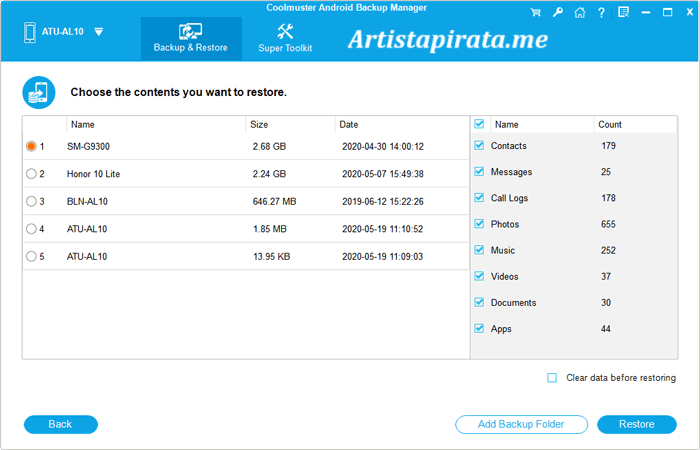This screenshot has width=700, height=450.
Task: Click the BLN-AL10 backup name
Action: tap(87, 202)
